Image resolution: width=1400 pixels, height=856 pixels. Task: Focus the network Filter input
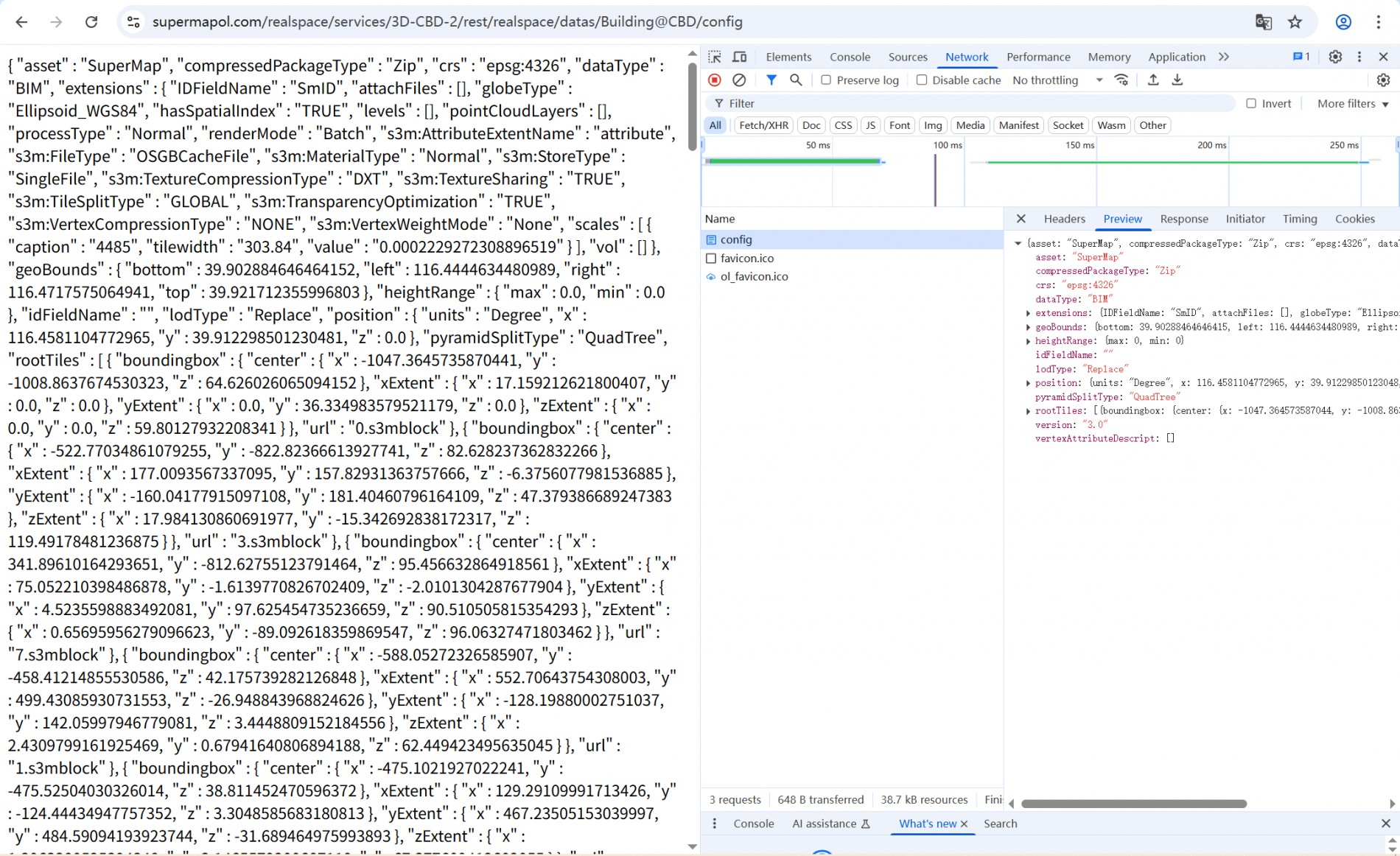pos(970,104)
